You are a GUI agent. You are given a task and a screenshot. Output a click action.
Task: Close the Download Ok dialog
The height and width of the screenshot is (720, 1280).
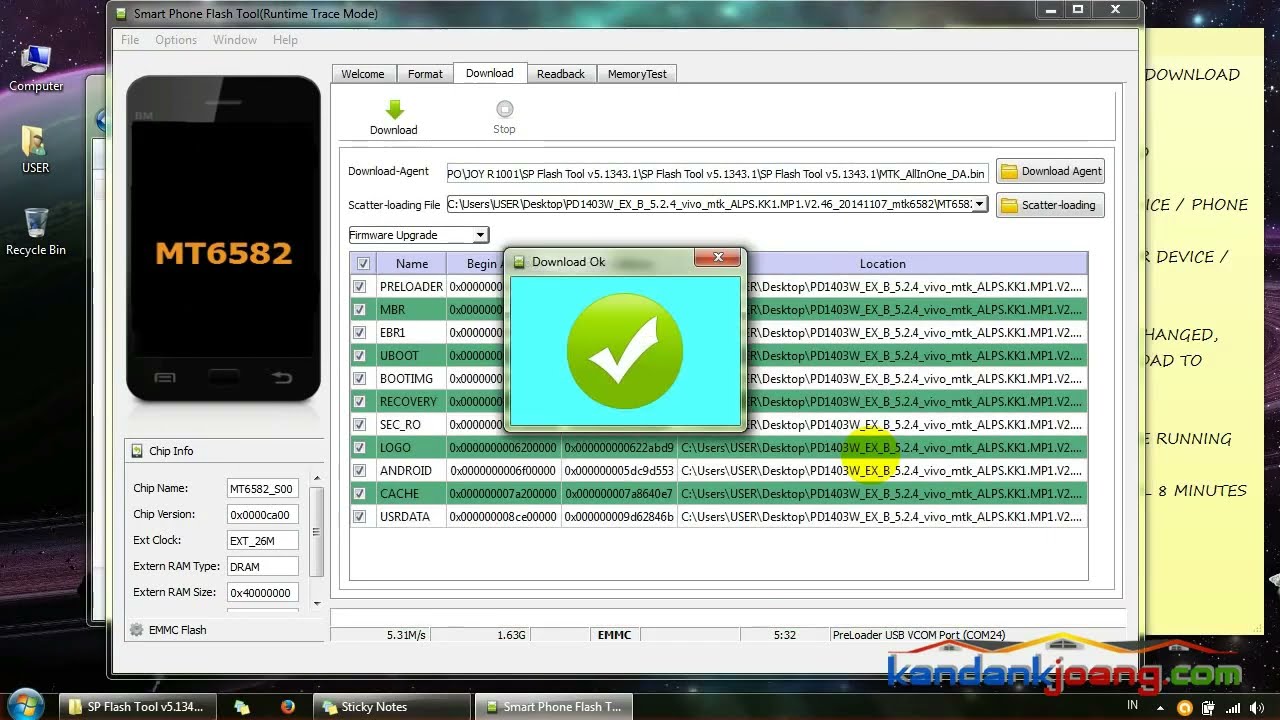[x=718, y=259]
